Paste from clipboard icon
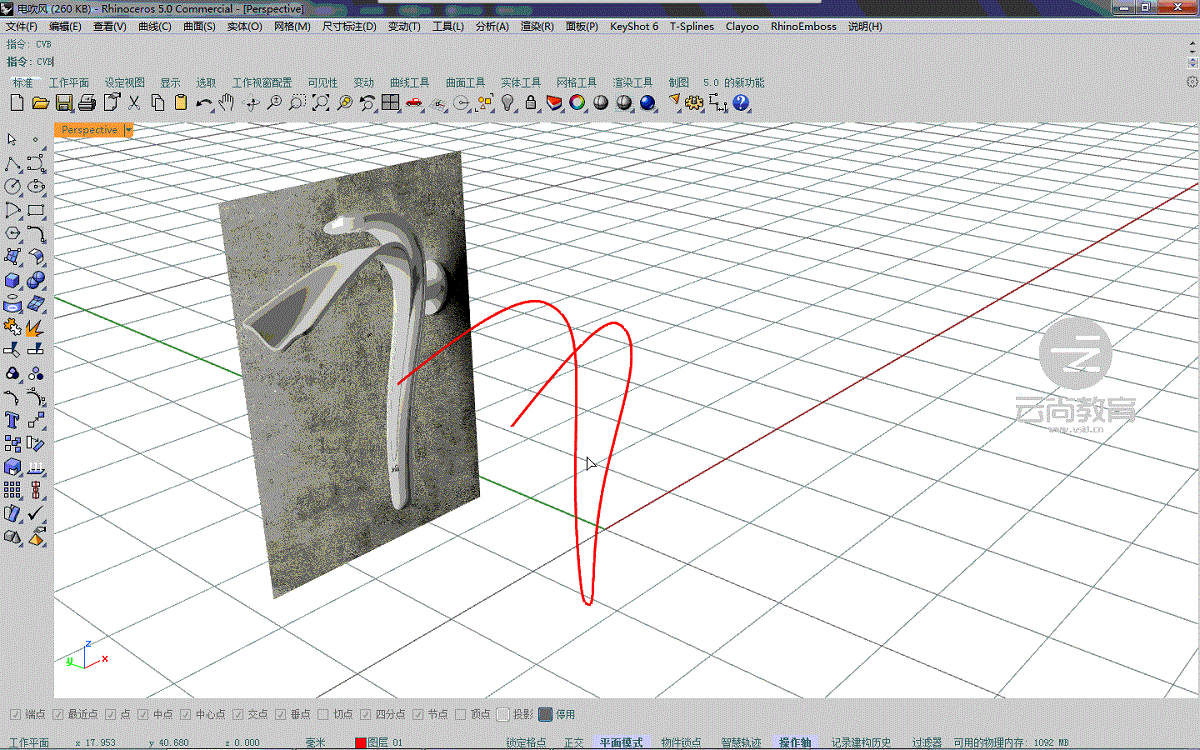Image resolution: width=1200 pixels, height=750 pixels. (181, 102)
